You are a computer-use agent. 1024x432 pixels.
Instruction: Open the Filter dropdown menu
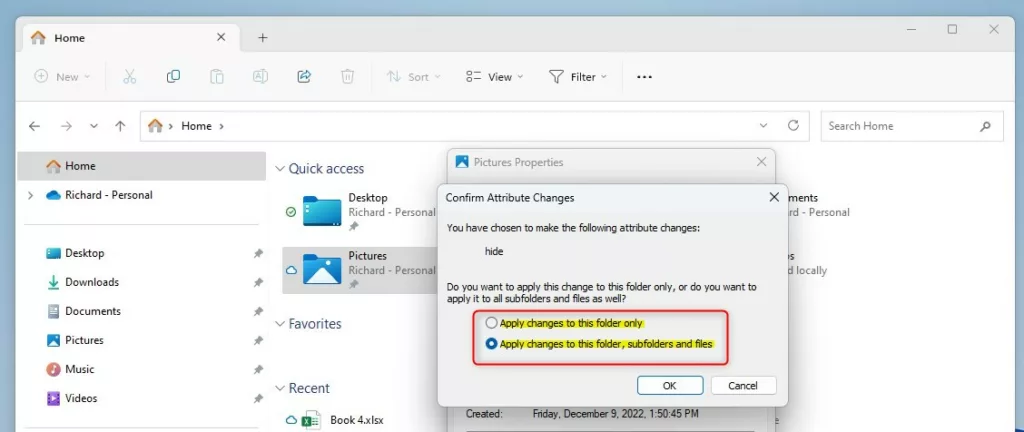[x=579, y=77]
